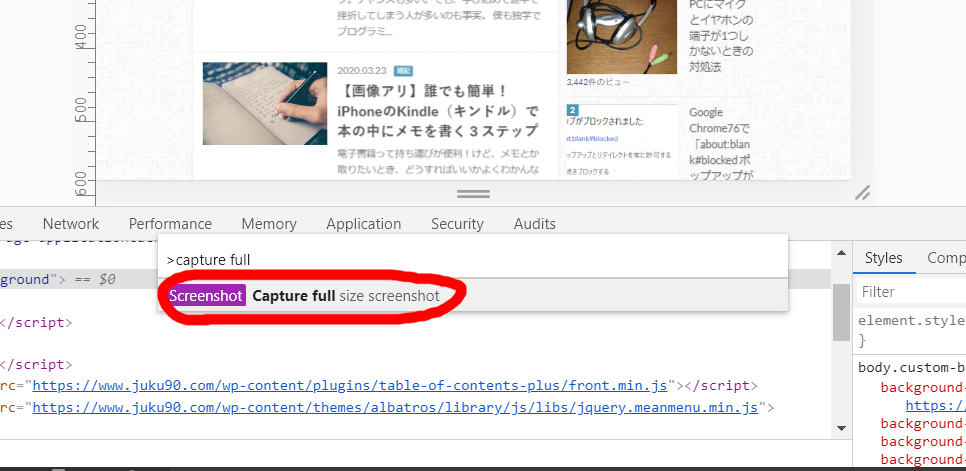Image resolution: width=966 pixels, height=471 pixels.
Task: Switch to the Audits tab
Action: (x=535, y=223)
